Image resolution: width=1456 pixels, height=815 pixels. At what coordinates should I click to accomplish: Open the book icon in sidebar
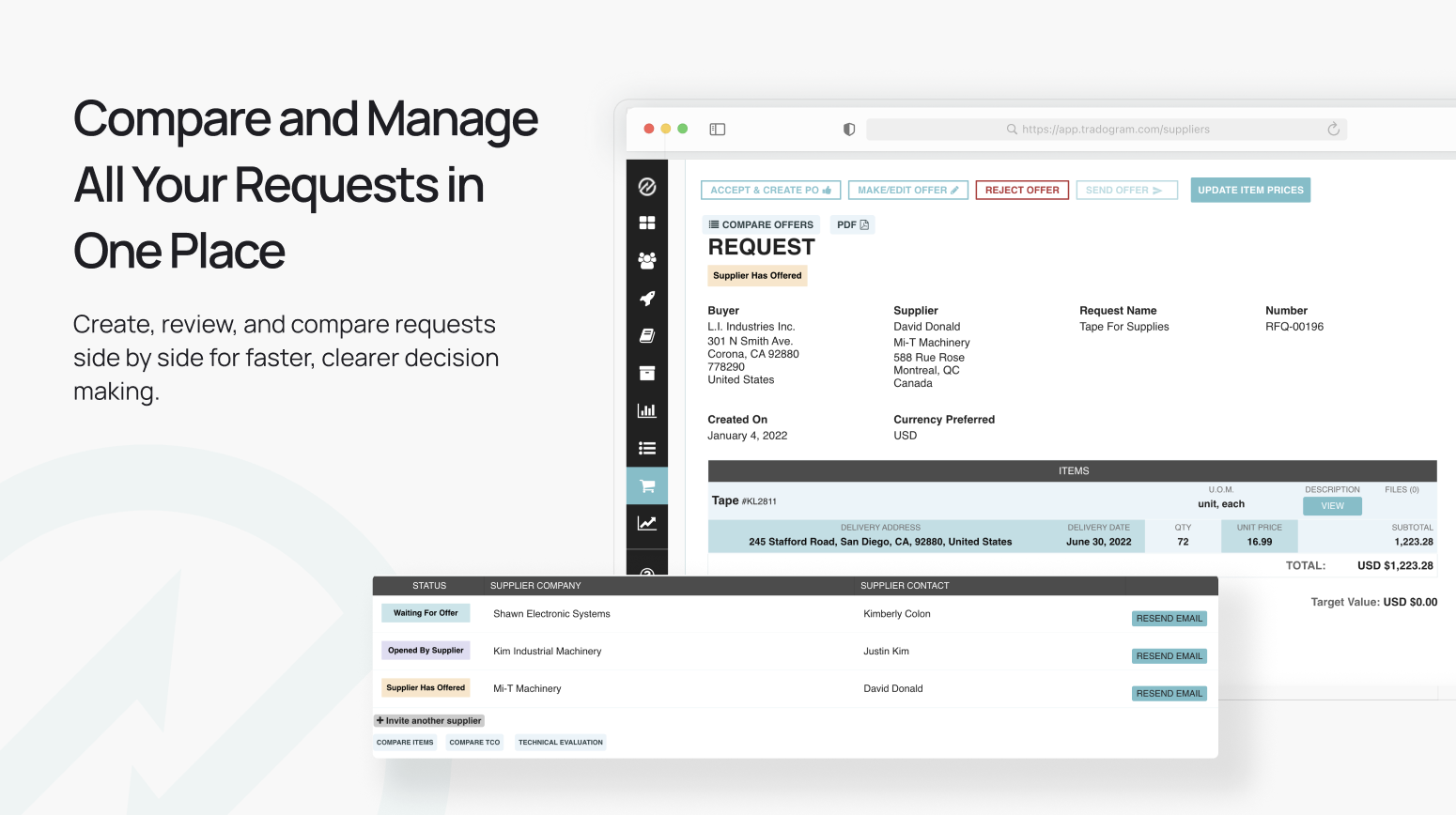click(647, 335)
